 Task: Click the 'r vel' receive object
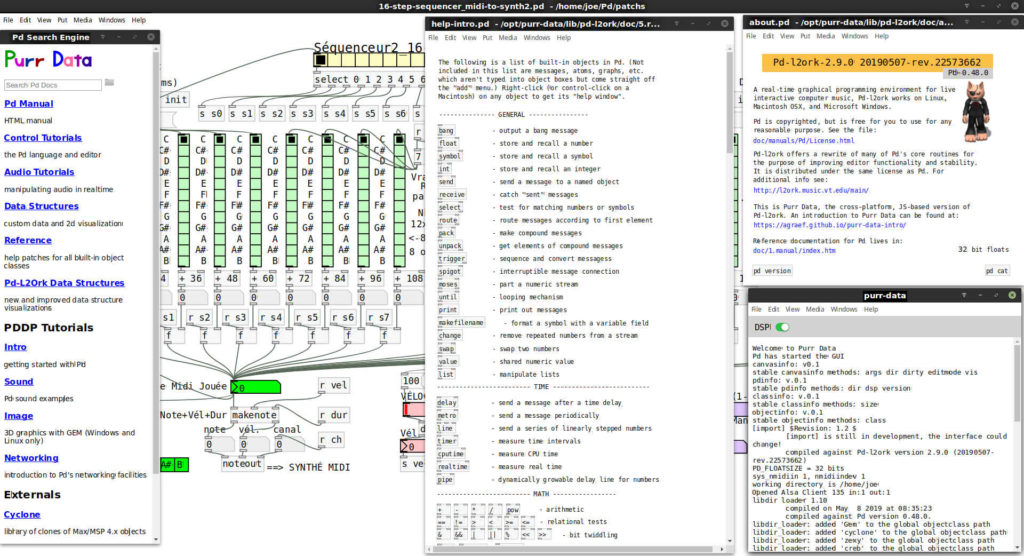pyautogui.click(x=334, y=385)
